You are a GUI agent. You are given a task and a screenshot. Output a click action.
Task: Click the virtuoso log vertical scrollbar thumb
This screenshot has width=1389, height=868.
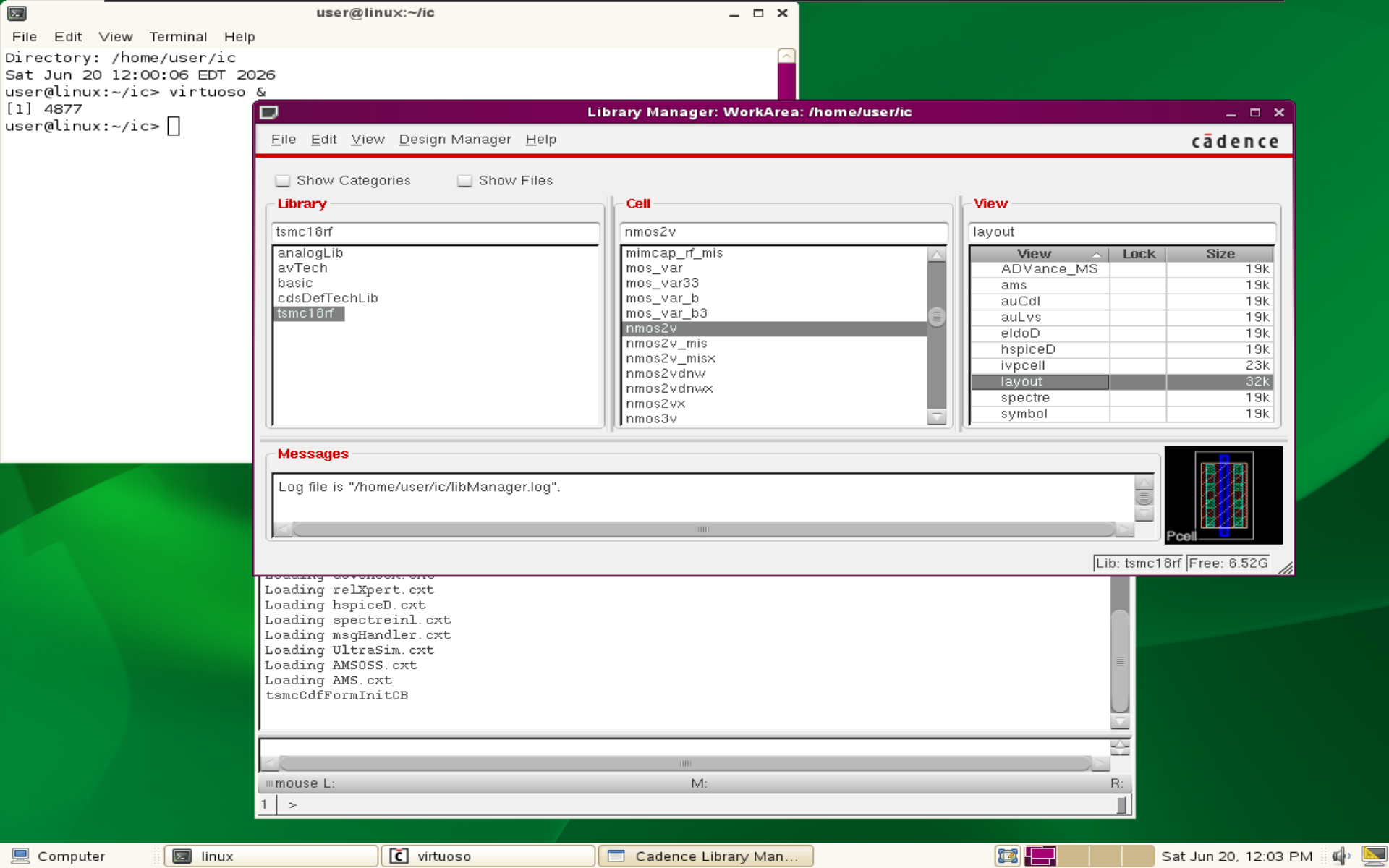pos(1120,661)
